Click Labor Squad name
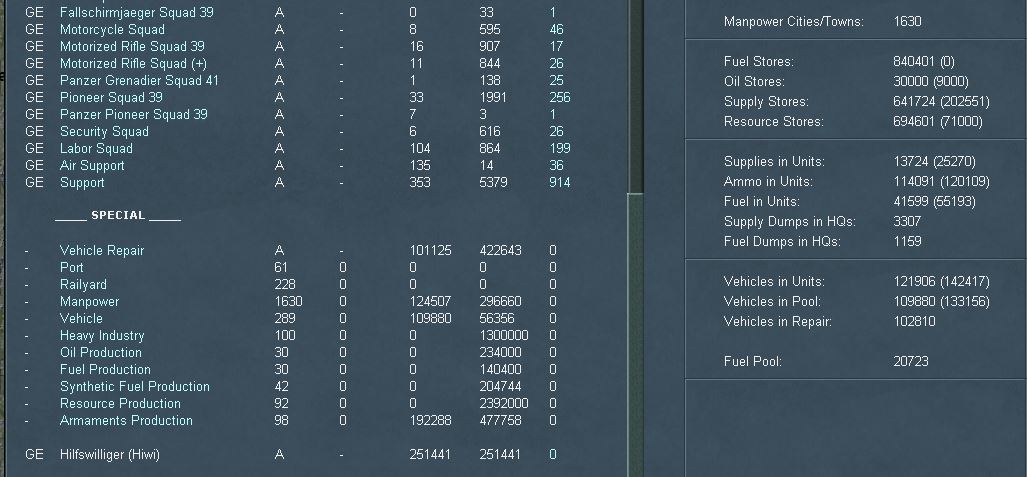Viewport: 1027px width, 477px height. point(96,149)
